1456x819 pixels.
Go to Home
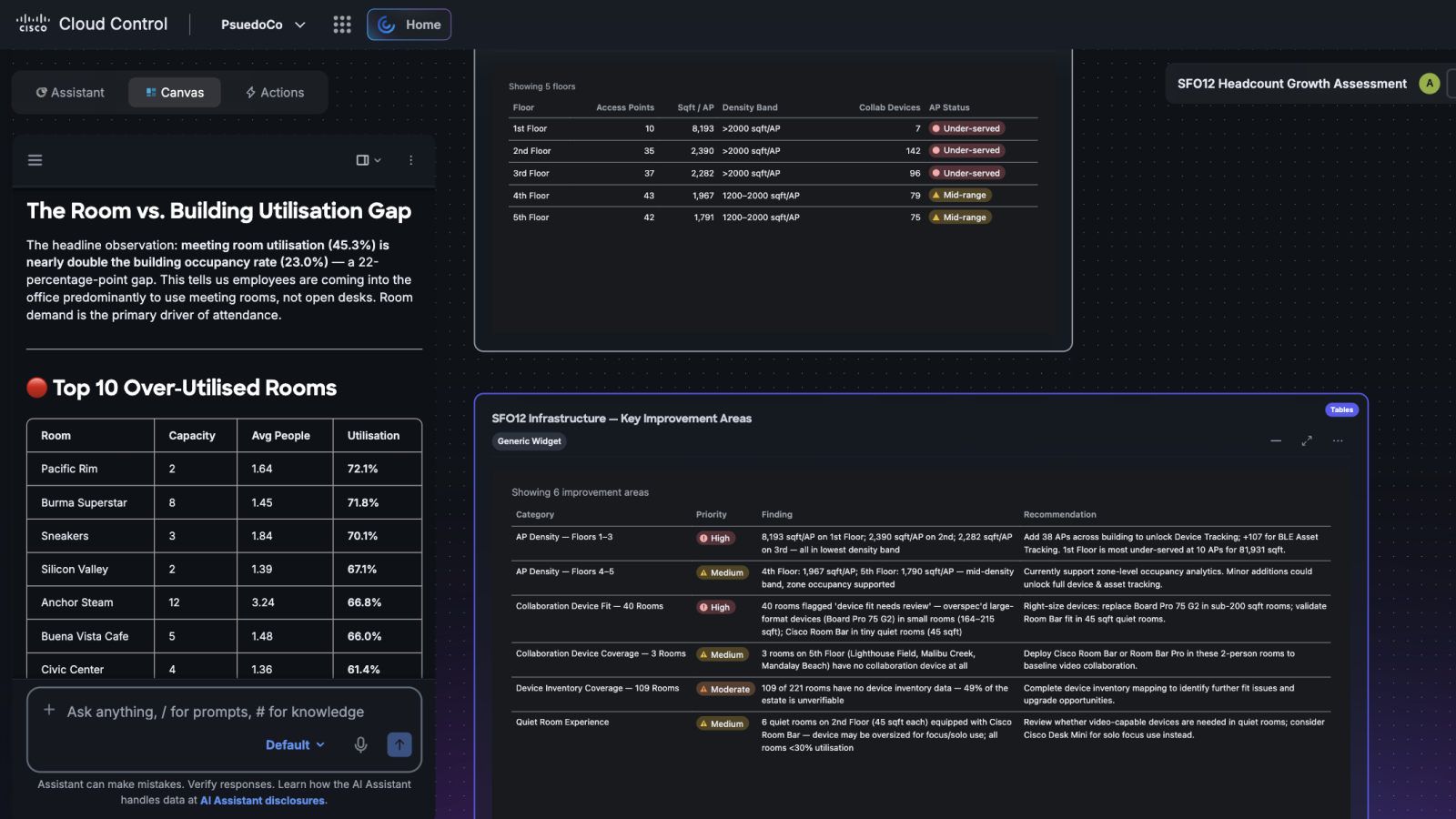[x=409, y=25]
